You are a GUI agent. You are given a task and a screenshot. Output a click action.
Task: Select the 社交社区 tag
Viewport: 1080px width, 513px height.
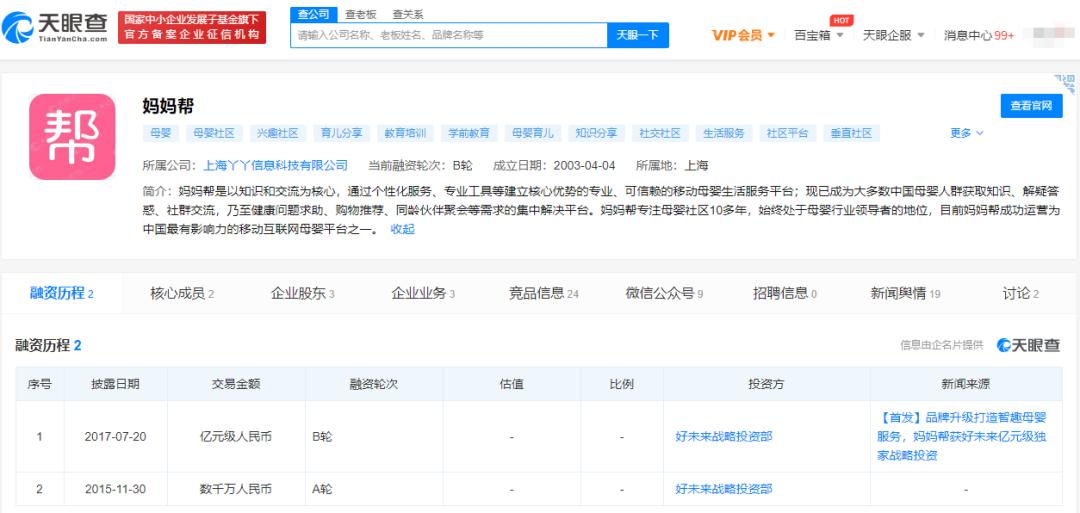click(660, 133)
